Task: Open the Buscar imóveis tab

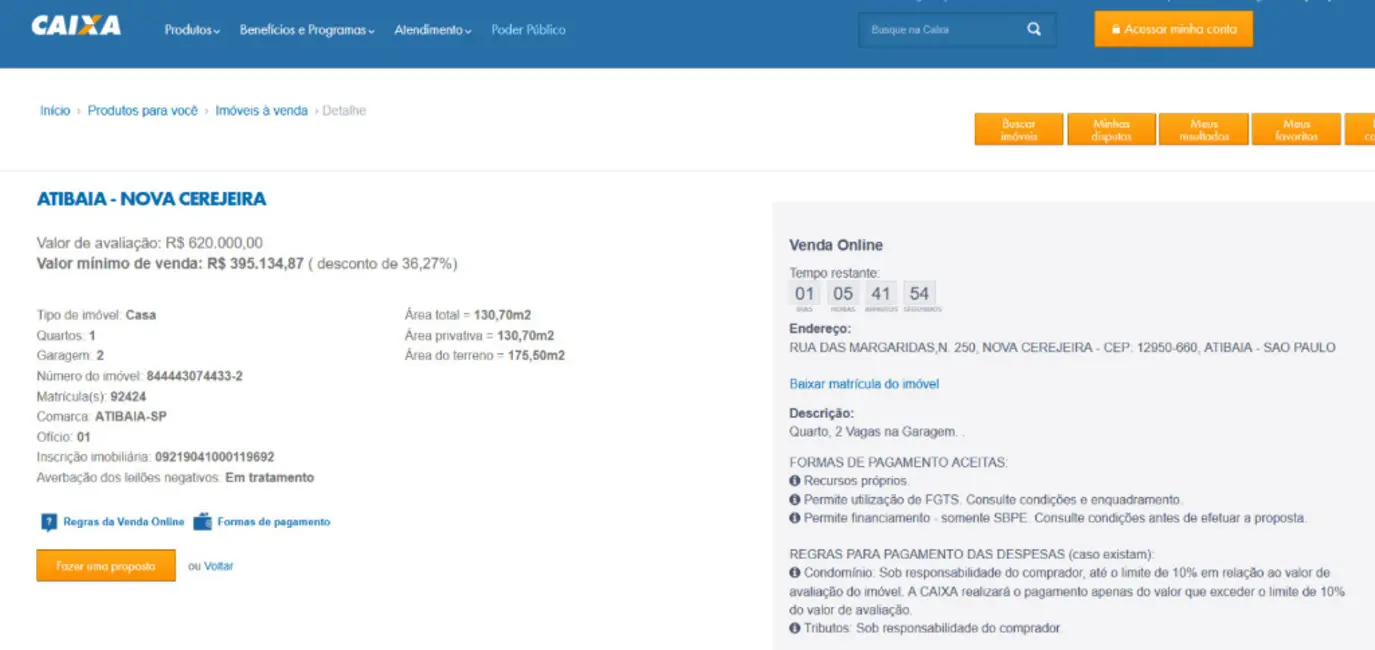Action: coord(1019,130)
